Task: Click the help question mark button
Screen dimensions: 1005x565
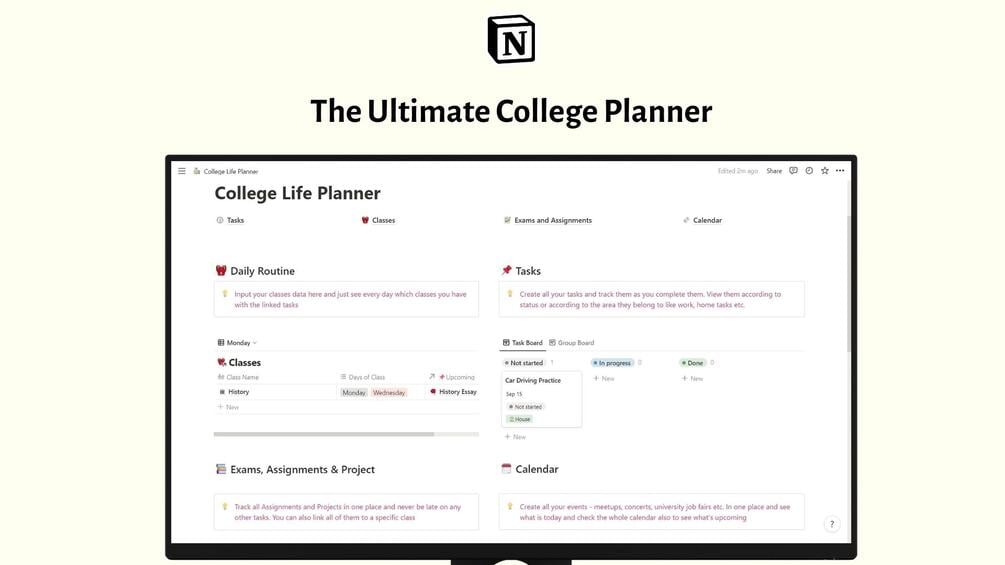Action: [x=832, y=524]
